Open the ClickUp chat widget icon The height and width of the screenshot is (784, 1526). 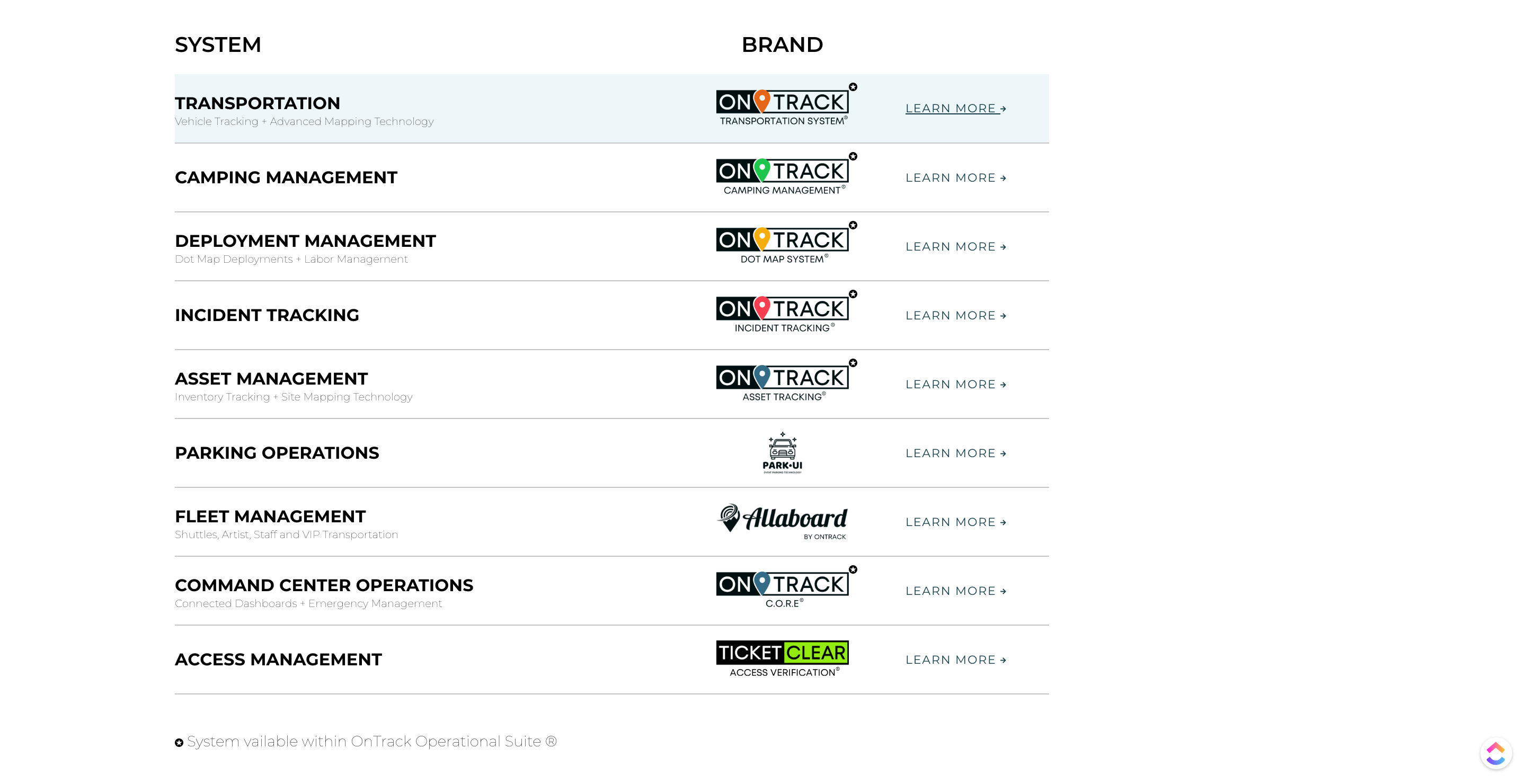click(1495, 754)
